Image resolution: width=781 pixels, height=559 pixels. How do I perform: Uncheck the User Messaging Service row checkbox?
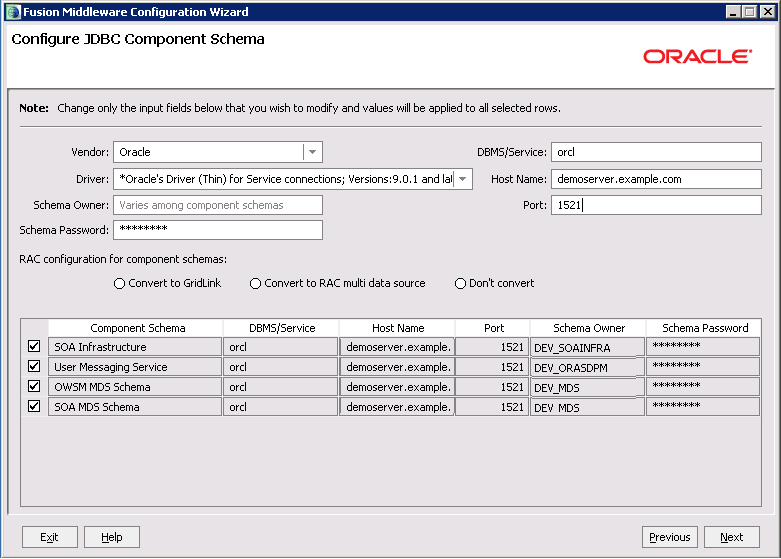coord(34,366)
